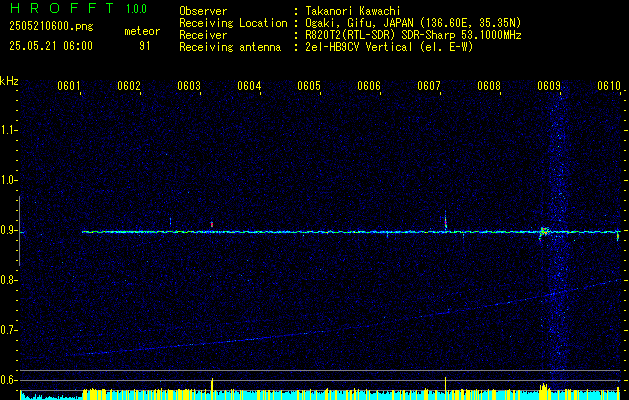Screen dimensions: 629x400
Task: Click the vertical noise band near 0609
Action: 558,237
